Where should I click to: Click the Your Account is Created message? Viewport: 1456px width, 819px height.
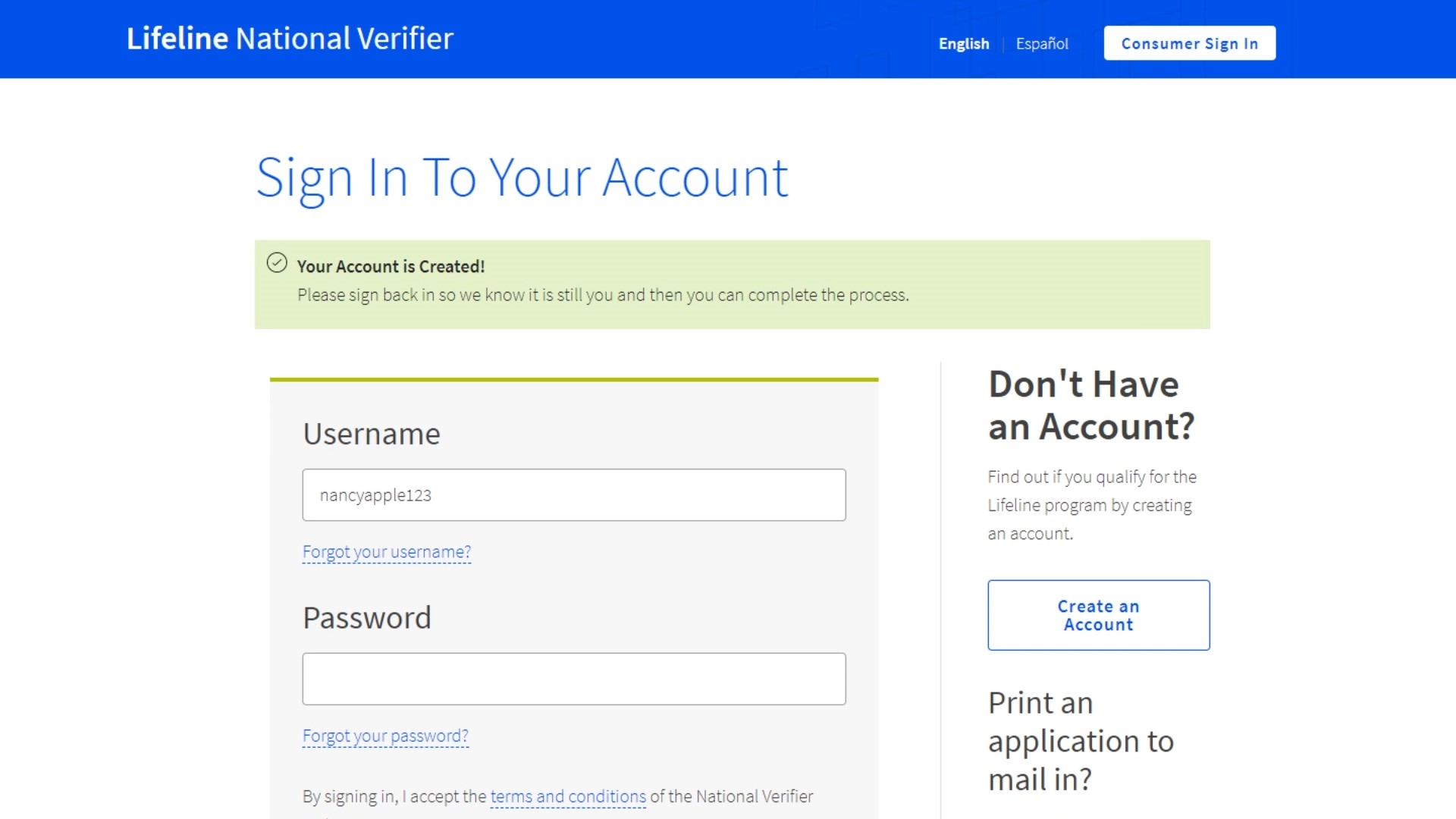coord(391,267)
